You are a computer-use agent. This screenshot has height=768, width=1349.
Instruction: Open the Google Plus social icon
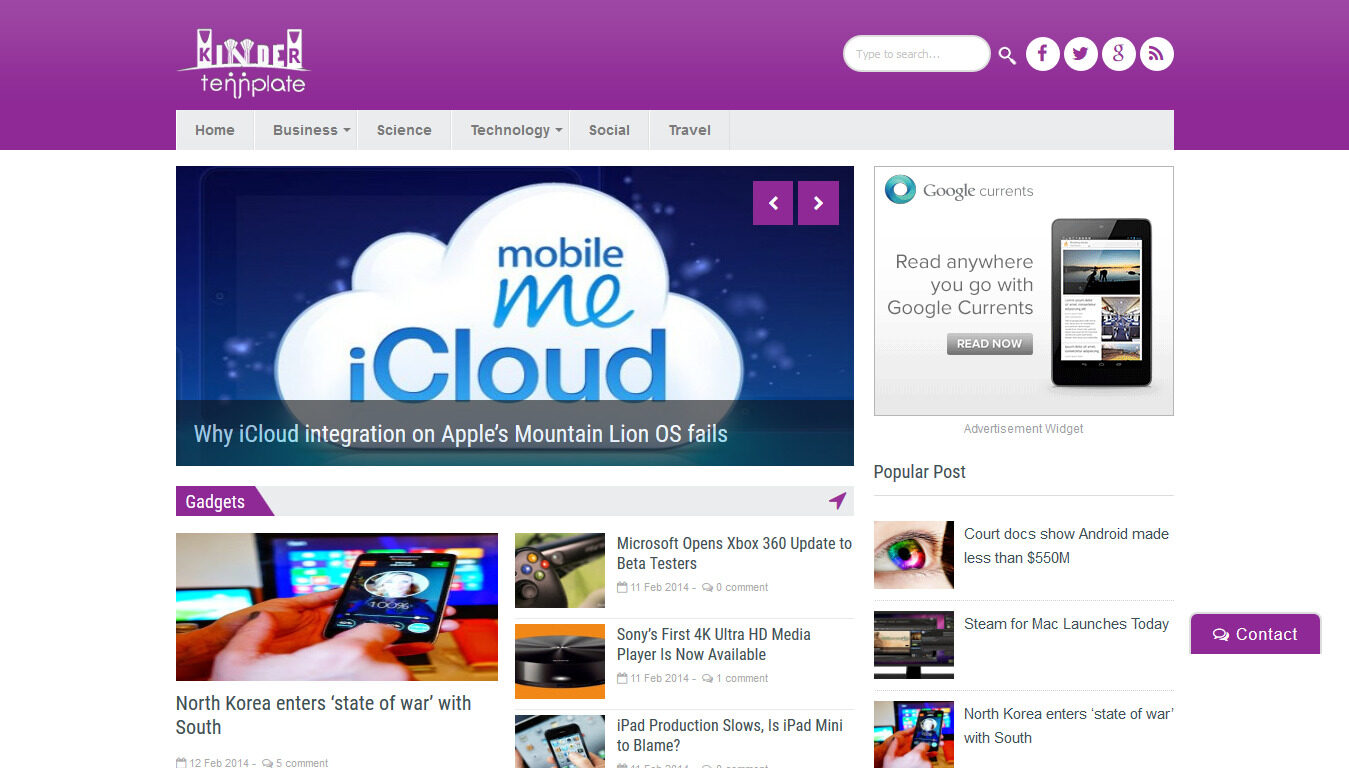point(1118,54)
